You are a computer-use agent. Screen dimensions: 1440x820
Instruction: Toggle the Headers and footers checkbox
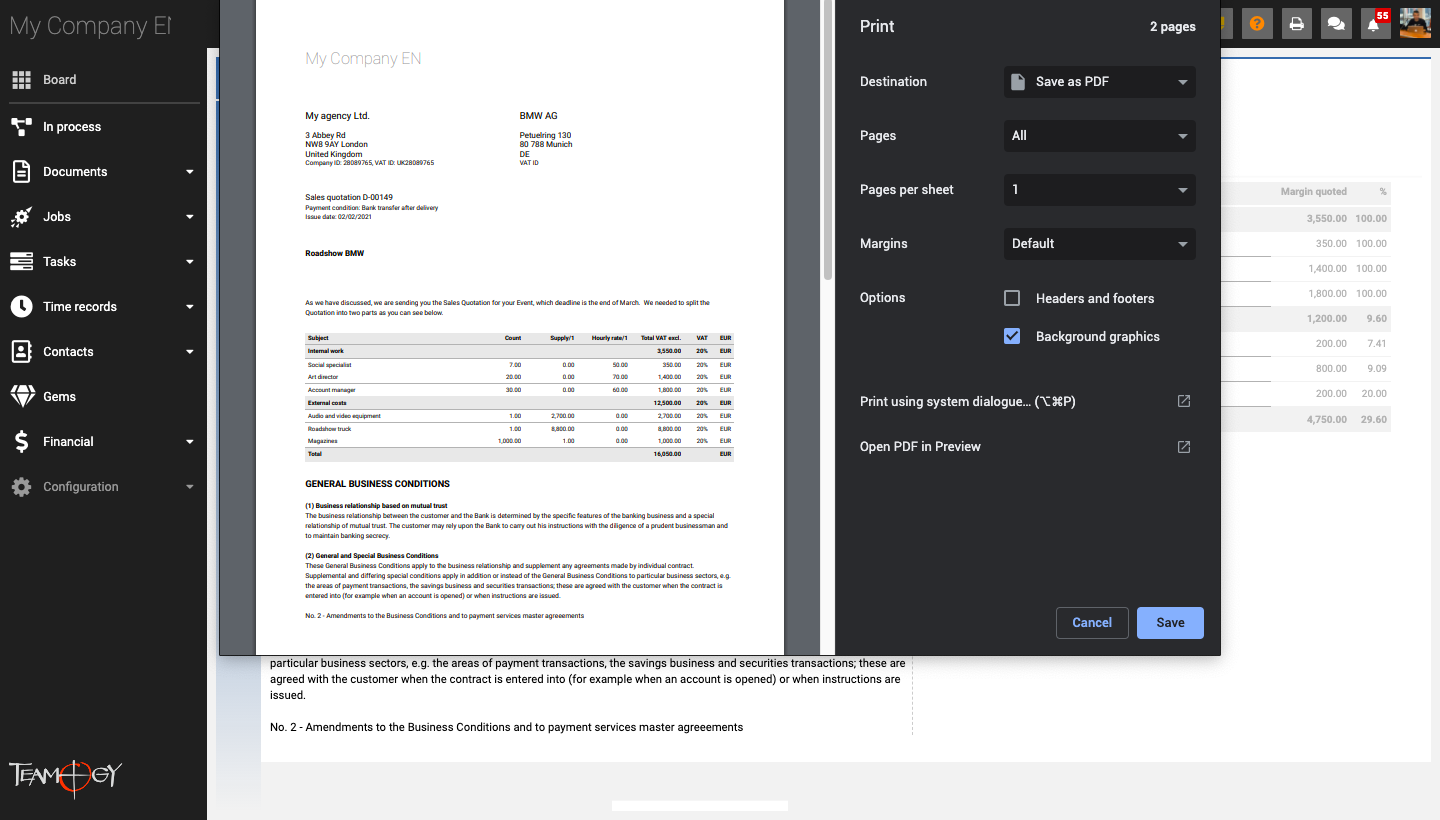click(1012, 298)
